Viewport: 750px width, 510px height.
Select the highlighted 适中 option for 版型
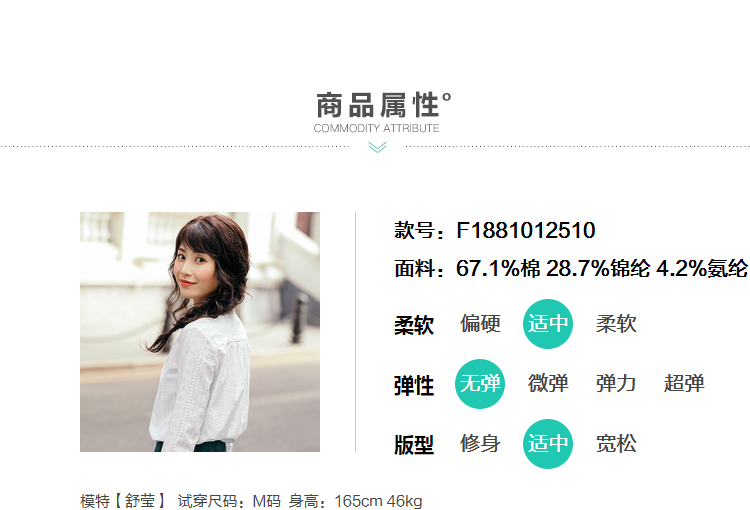point(548,443)
